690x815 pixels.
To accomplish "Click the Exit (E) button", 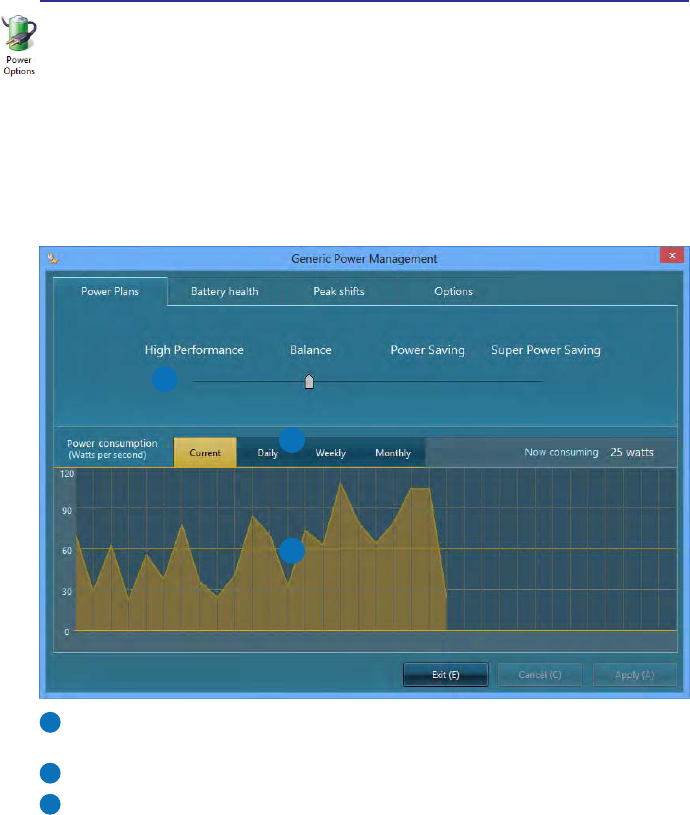I will (x=446, y=675).
